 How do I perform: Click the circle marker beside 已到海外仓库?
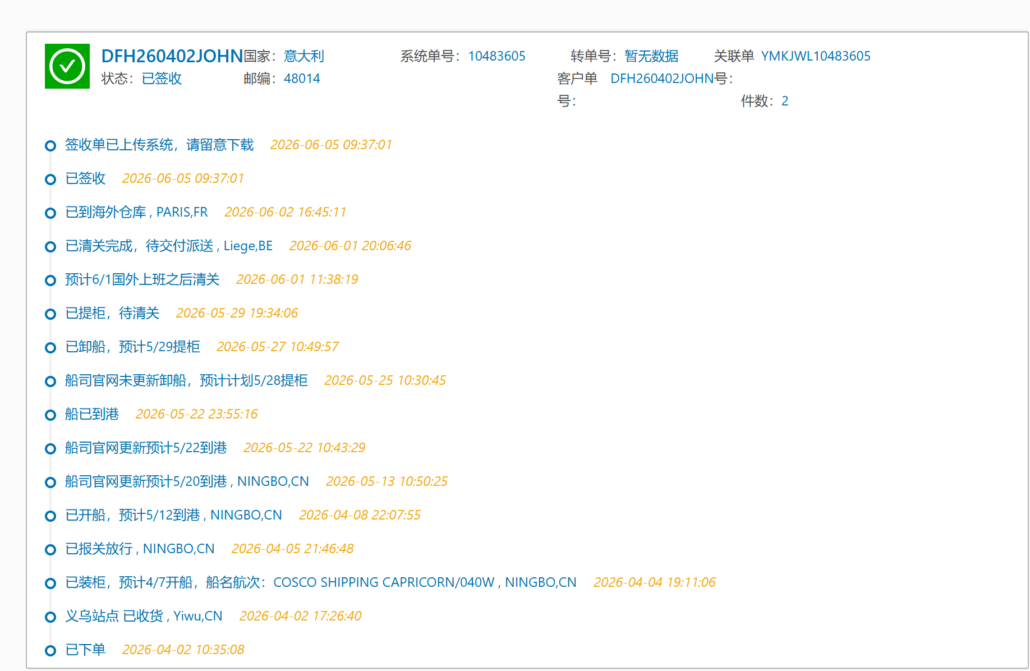(x=51, y=213)
